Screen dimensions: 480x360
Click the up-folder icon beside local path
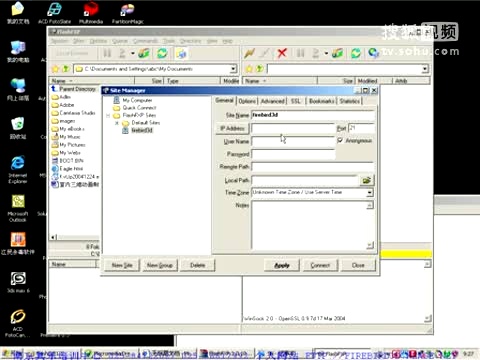point(66,69)
